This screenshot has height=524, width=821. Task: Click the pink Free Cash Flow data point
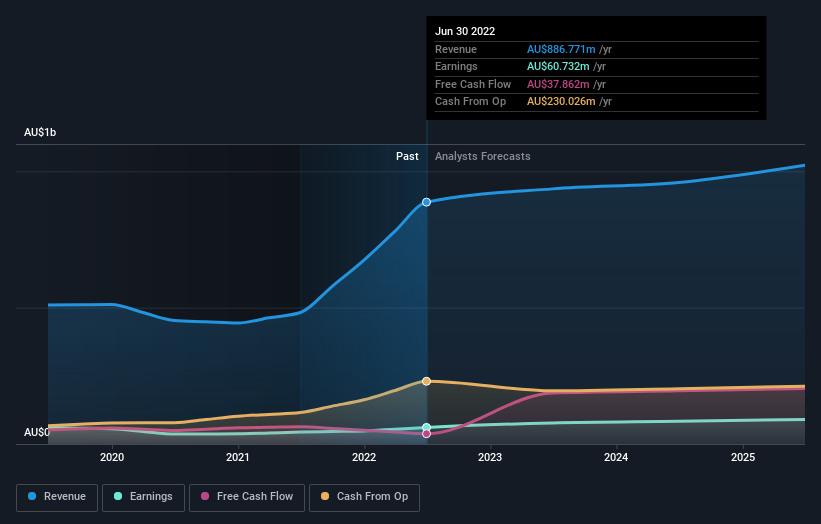pyautogui.click(x=427, y=433)
